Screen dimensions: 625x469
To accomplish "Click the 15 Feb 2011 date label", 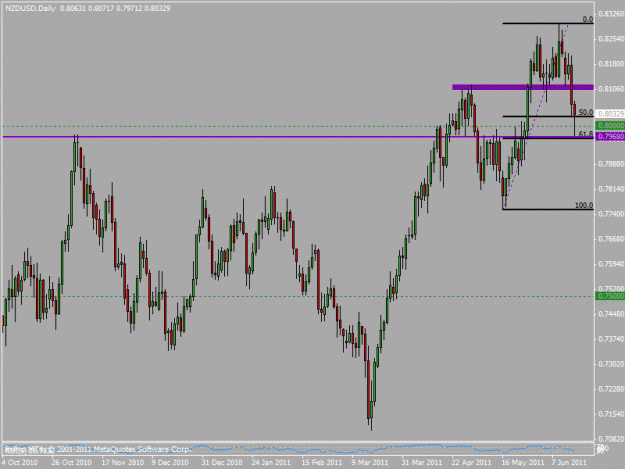I will pyautogui.click(x=322, y=463).
